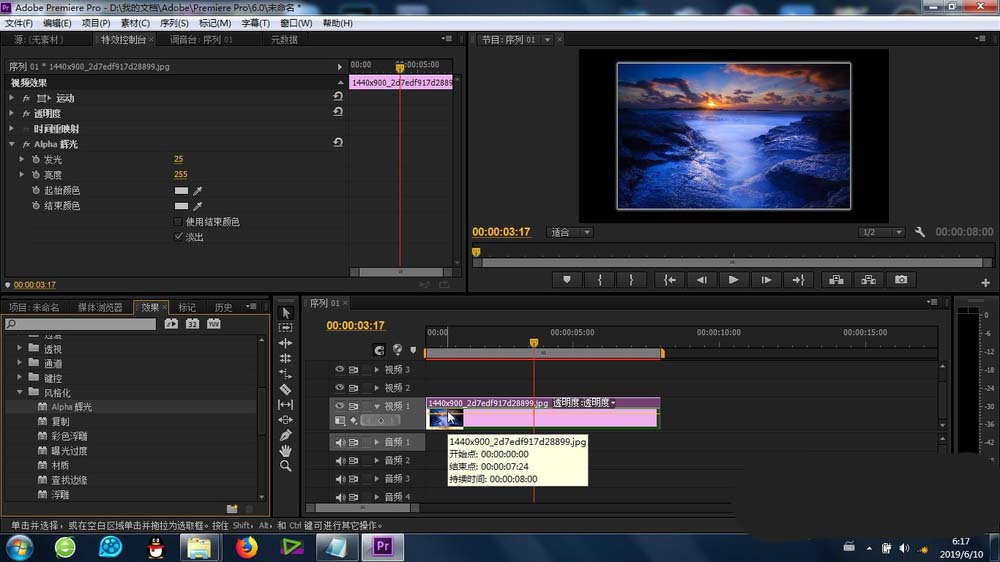The width and height of the screenshot is (1000, 562).
Task: Go to in point button
Action: [670, 279]
